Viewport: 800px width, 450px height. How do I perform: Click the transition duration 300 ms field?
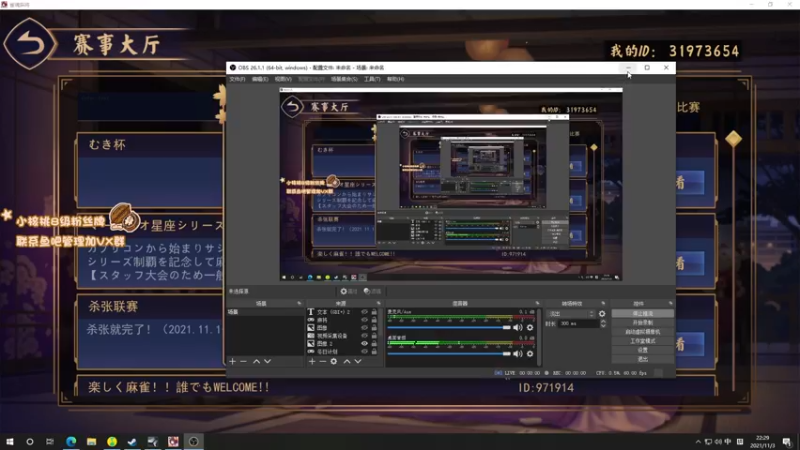click(579, 323)
